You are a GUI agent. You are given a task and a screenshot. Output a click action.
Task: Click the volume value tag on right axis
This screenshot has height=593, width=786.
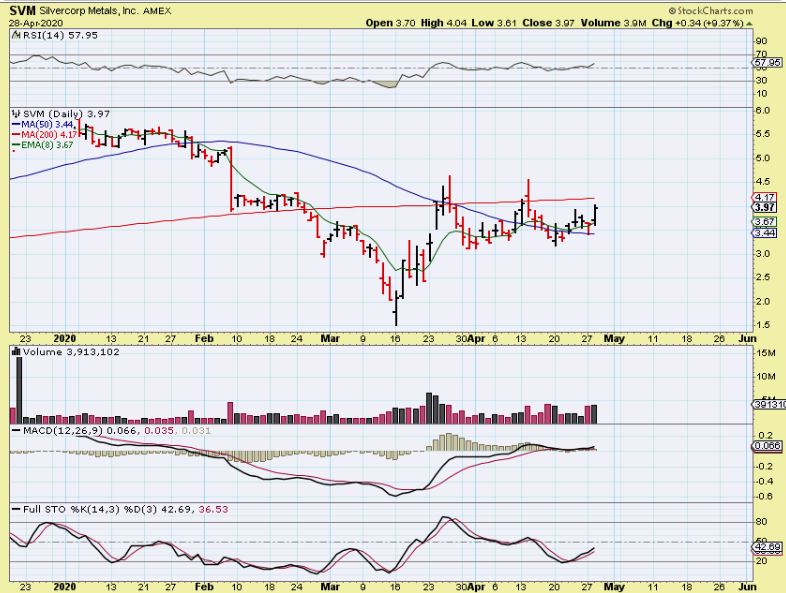(x=769, y=404)
